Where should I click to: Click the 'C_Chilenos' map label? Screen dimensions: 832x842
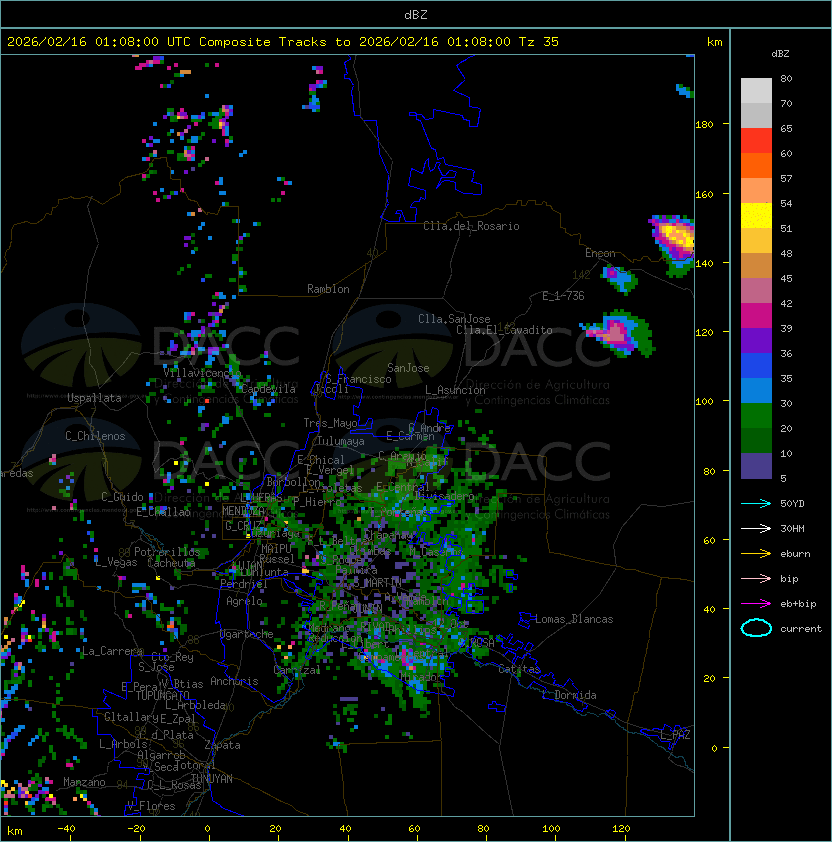pyautogui.click(x=95, y=436)
